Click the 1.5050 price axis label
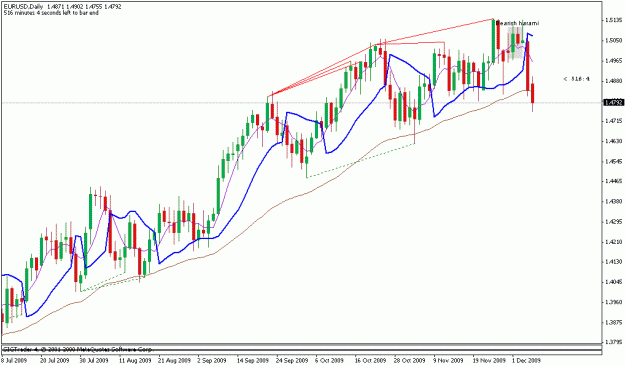 [x=614, y=40]
